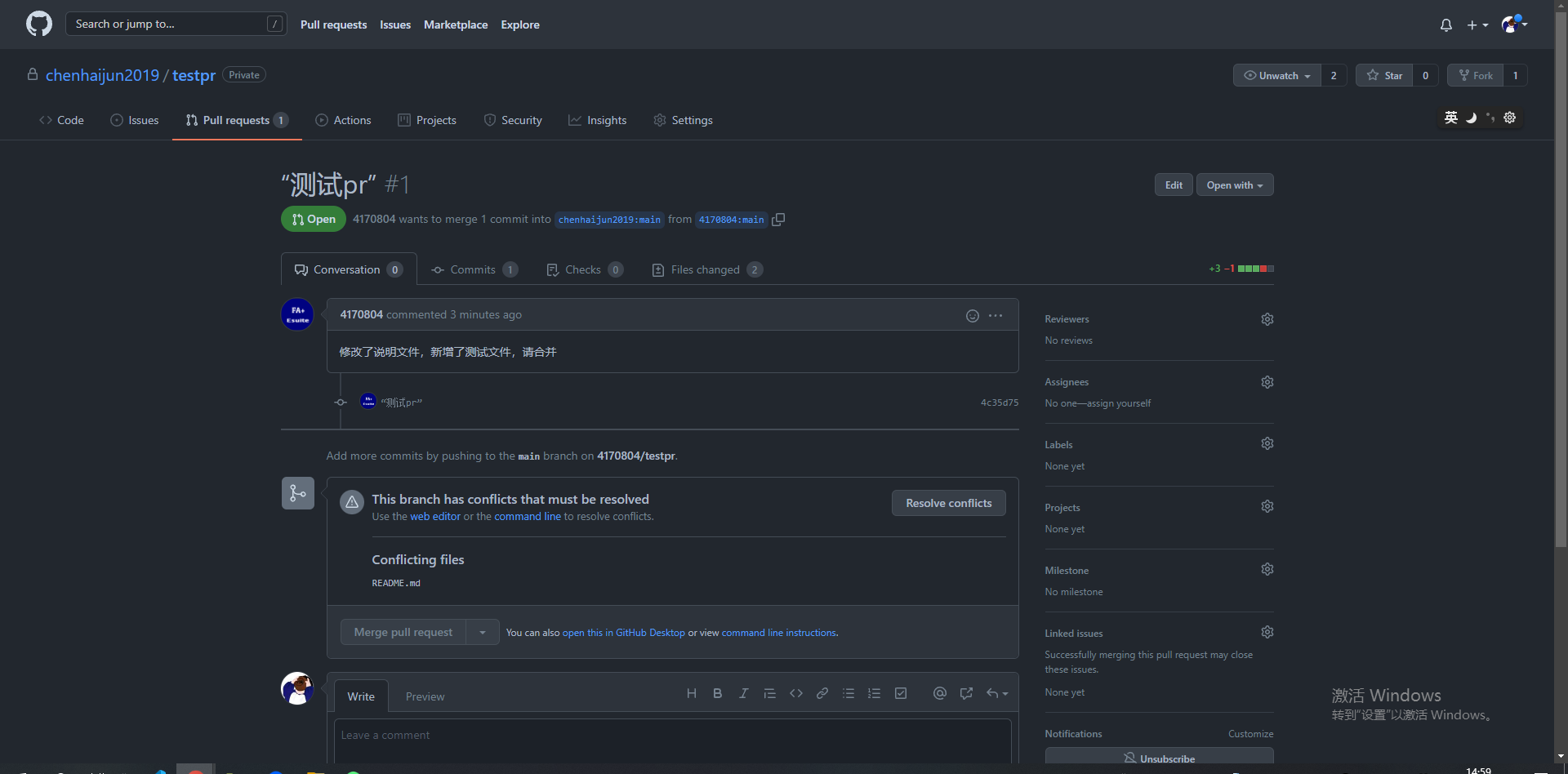Image resolution: width=1568 pixels, height=774 pixels.
Task: Open repository Settings tab
Action: (684, 120)
